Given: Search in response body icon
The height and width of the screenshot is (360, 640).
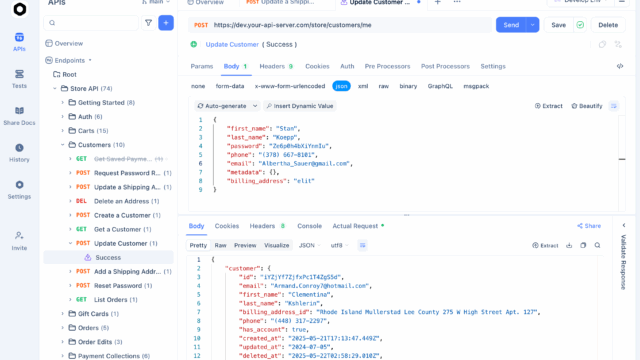Looking at the screenshot, I should (598, 245).
